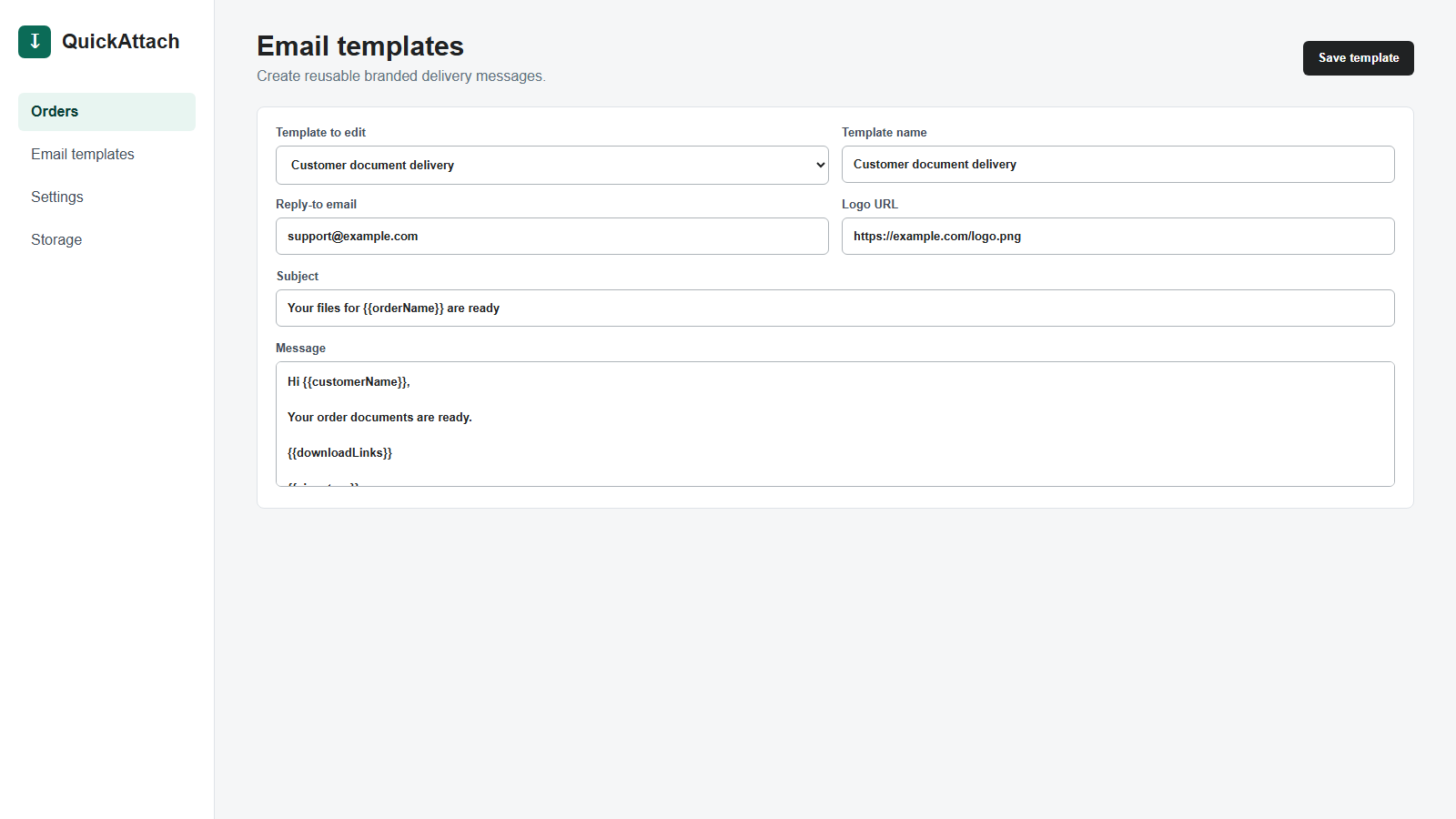Click the Logo URL label
Viewport: 1456px width, 819px height.
pyautogui.click(x=870, y=205)
